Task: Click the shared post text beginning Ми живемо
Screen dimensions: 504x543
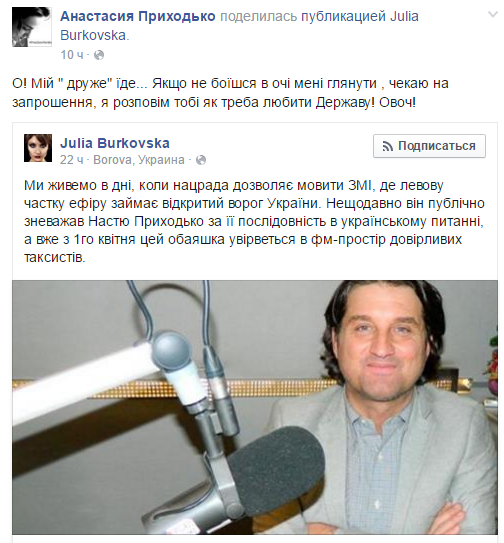Action: 254,221
